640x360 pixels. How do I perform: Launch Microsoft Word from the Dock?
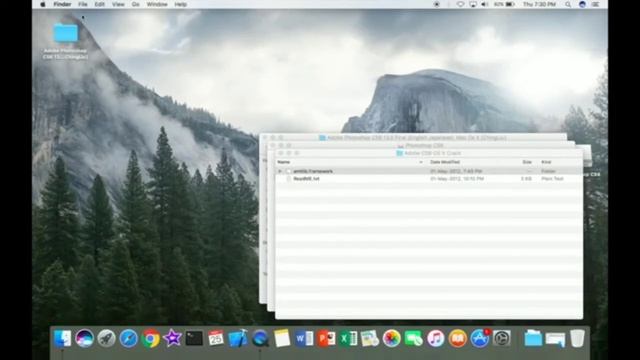coord(304,338)
